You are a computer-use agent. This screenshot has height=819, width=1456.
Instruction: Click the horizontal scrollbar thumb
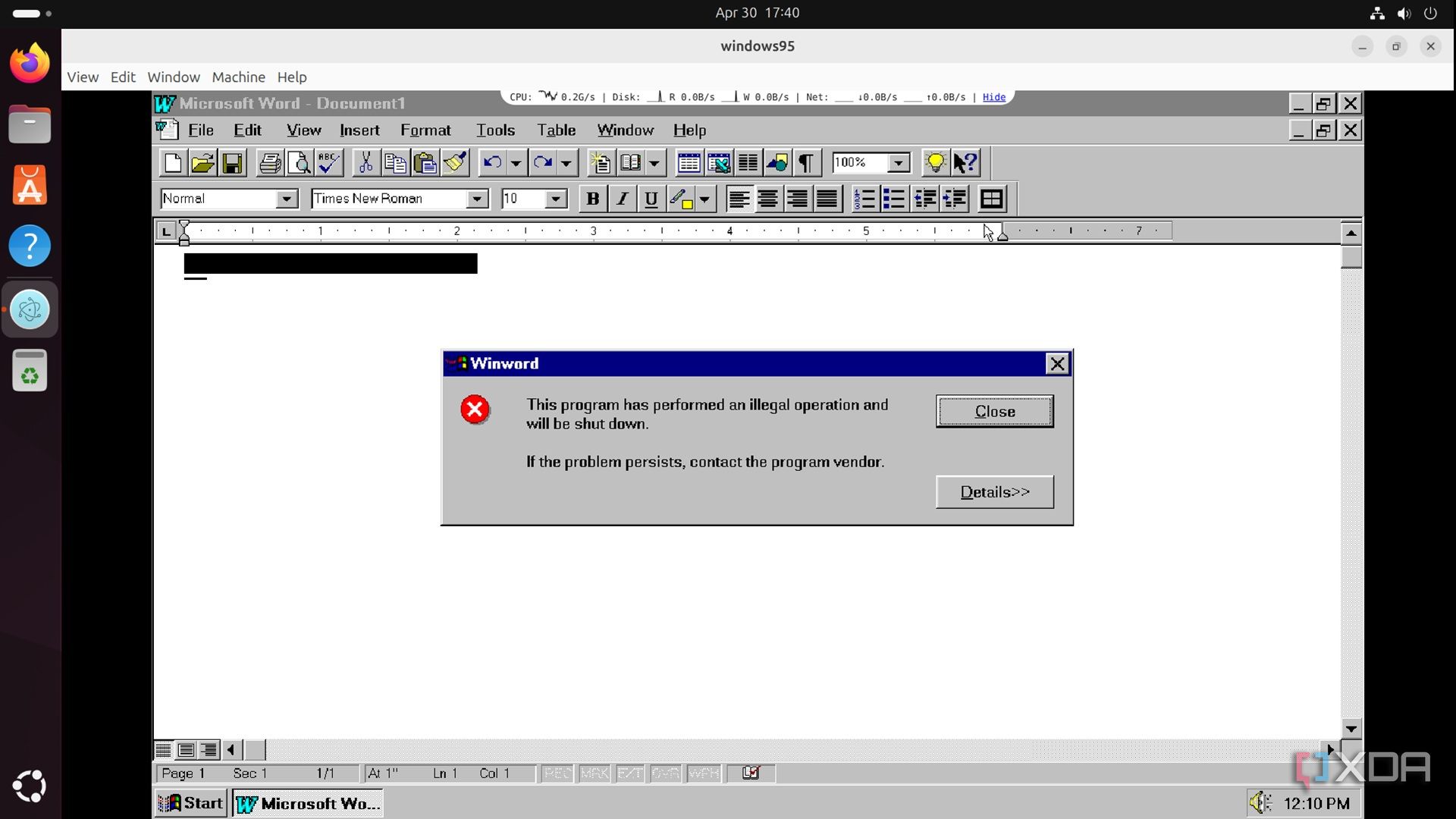tap(255, 750)
